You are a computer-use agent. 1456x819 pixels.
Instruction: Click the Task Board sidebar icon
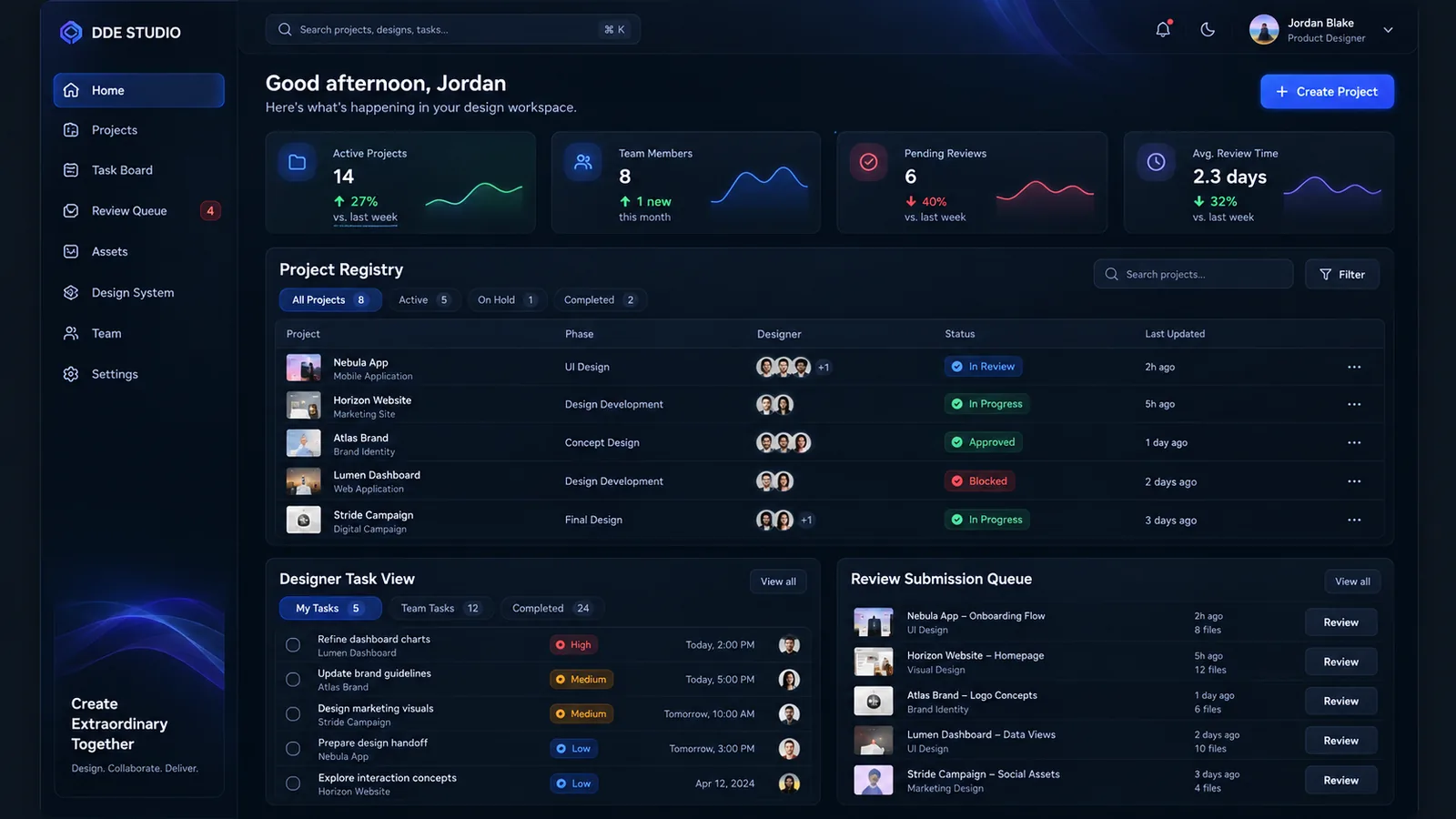tap(71, 170)
